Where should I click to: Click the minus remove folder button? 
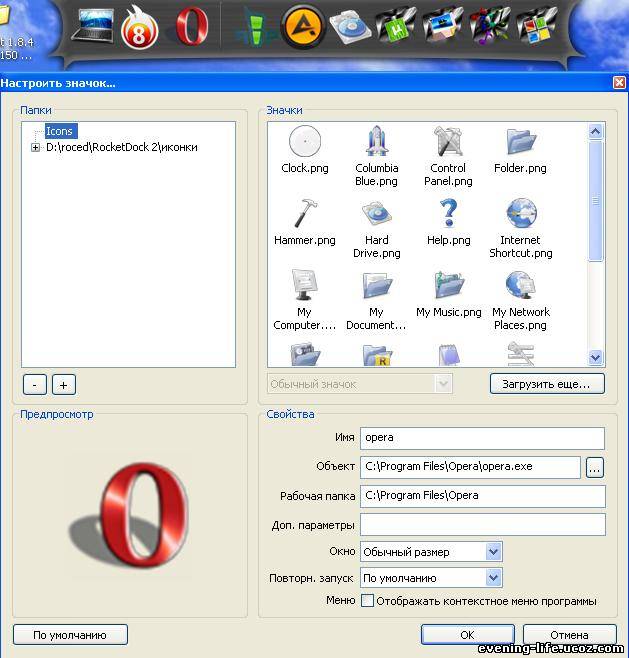(34, 385)
